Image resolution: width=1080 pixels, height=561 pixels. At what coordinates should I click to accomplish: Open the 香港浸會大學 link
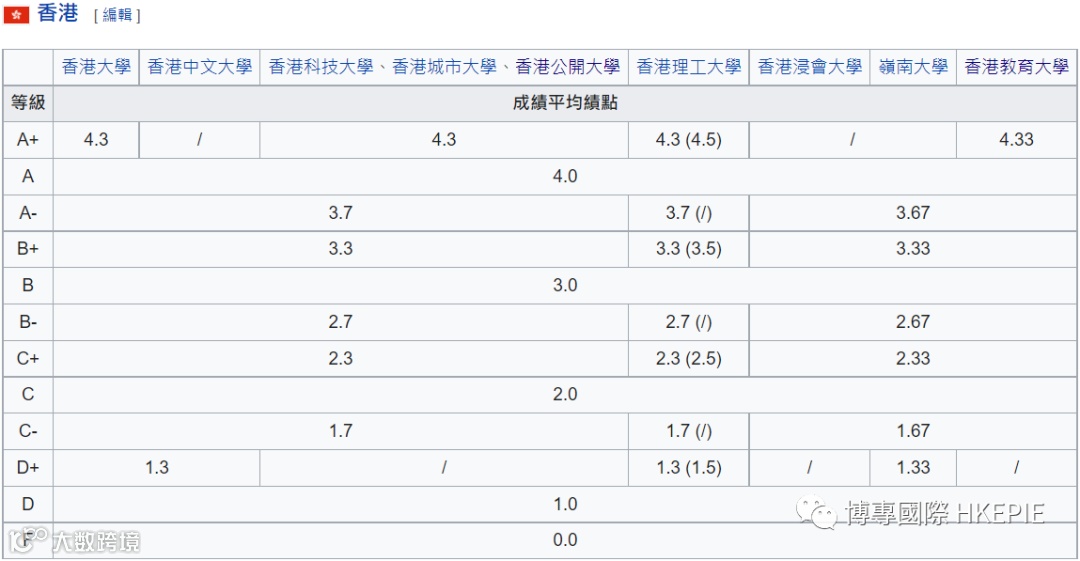[x=810, y=67]
